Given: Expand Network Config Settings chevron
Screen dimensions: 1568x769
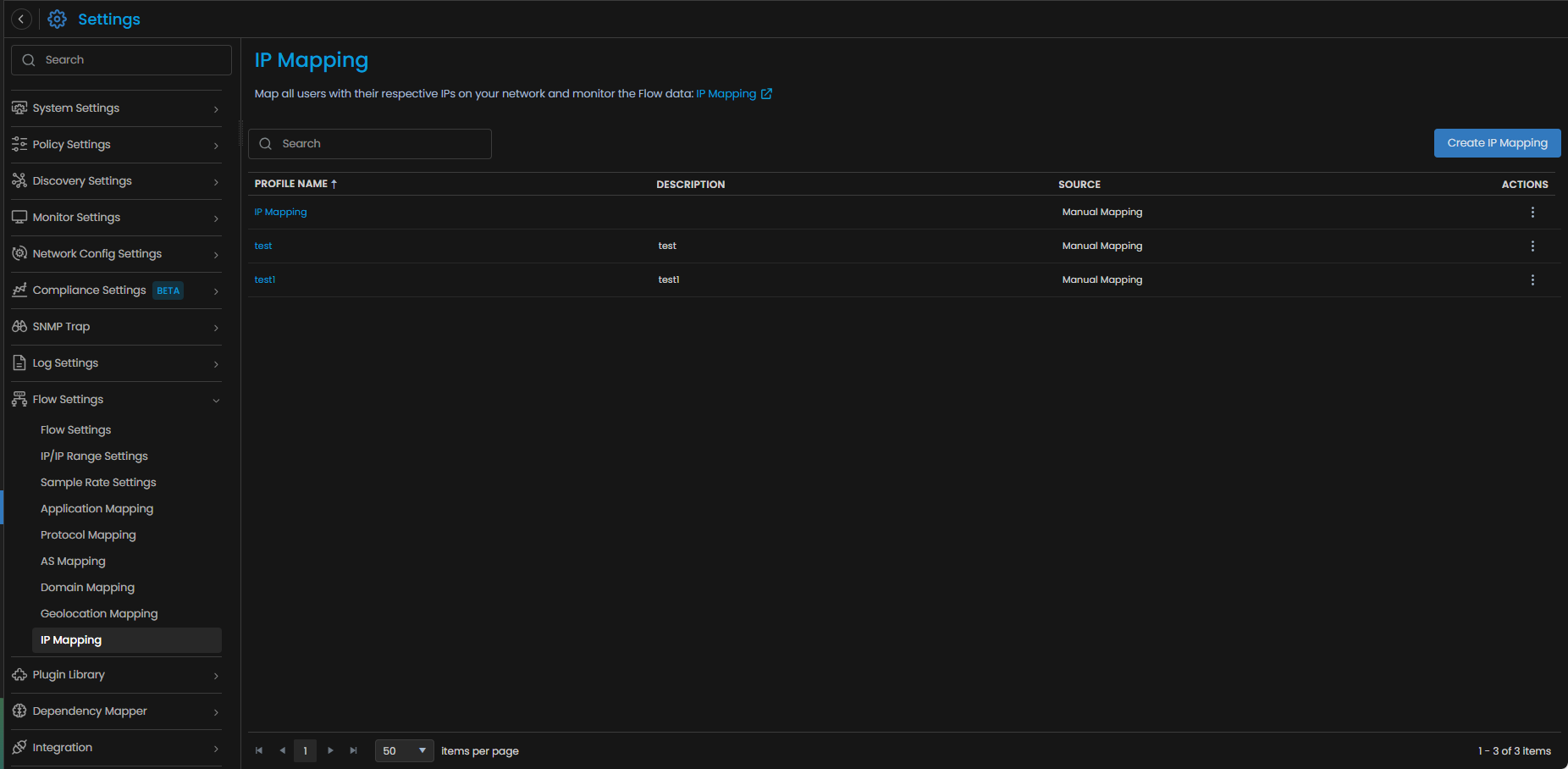Looking at the screenshot, I should [x=216, y=255].
